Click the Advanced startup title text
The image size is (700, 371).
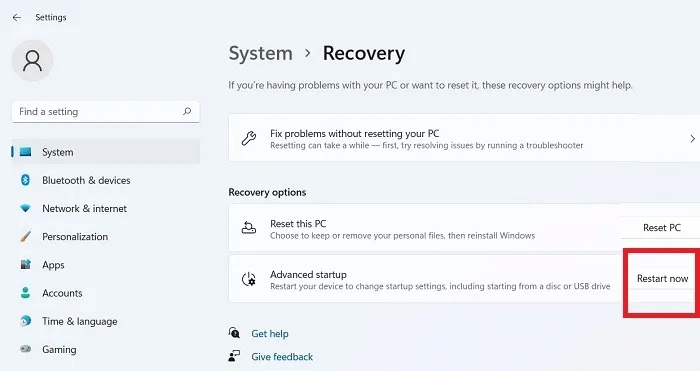point(308,275)
